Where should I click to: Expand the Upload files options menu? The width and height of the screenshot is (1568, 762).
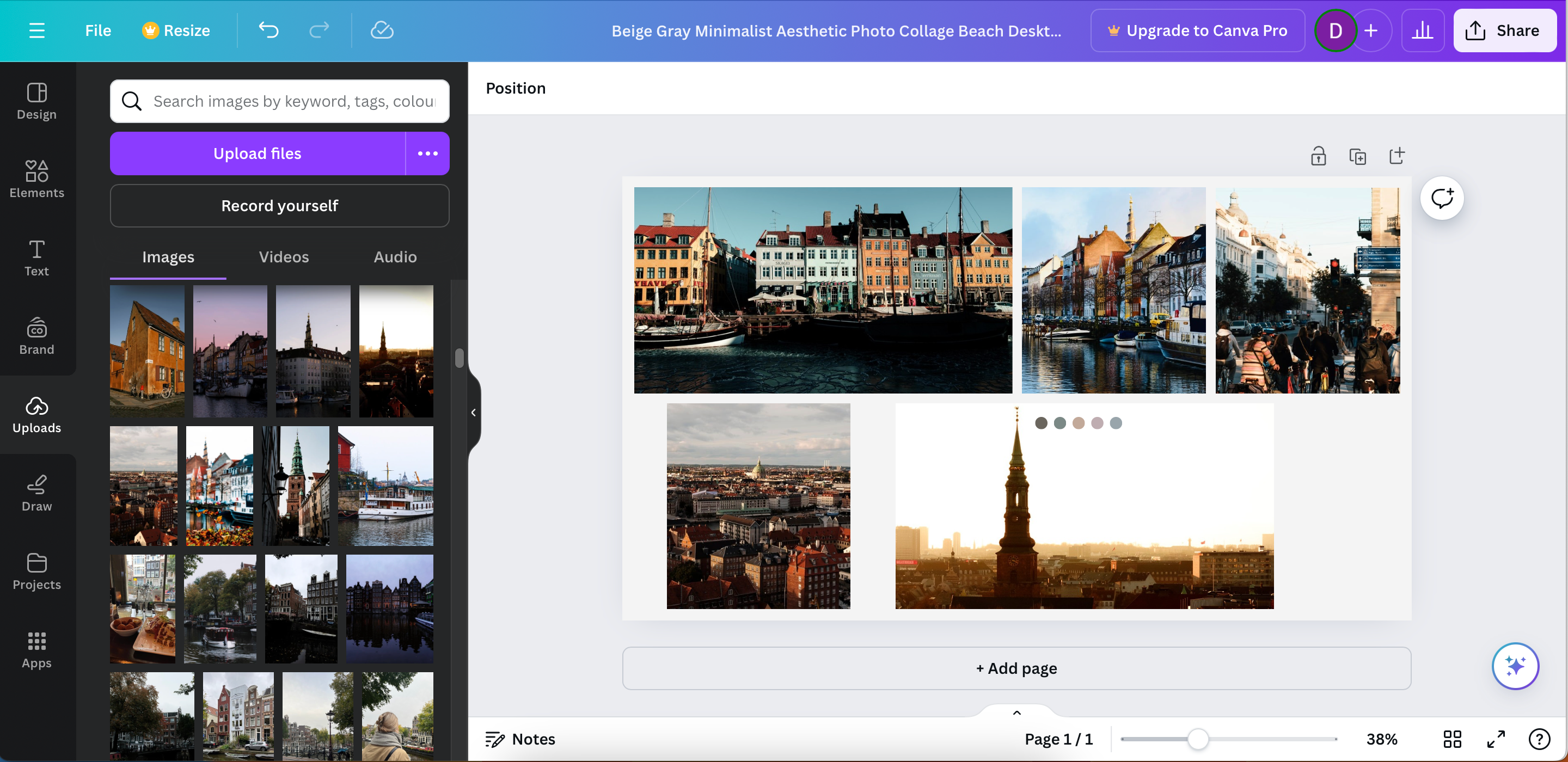(x=427, y=153)
